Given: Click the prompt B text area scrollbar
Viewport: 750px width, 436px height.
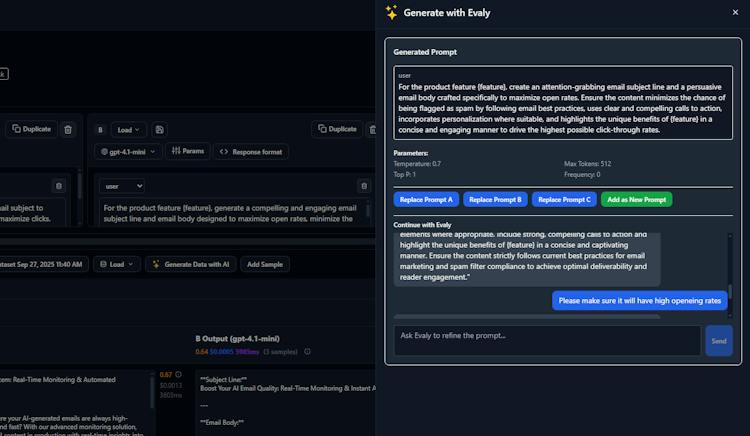Looking at the screenshot, I should (x=368, y=210).
